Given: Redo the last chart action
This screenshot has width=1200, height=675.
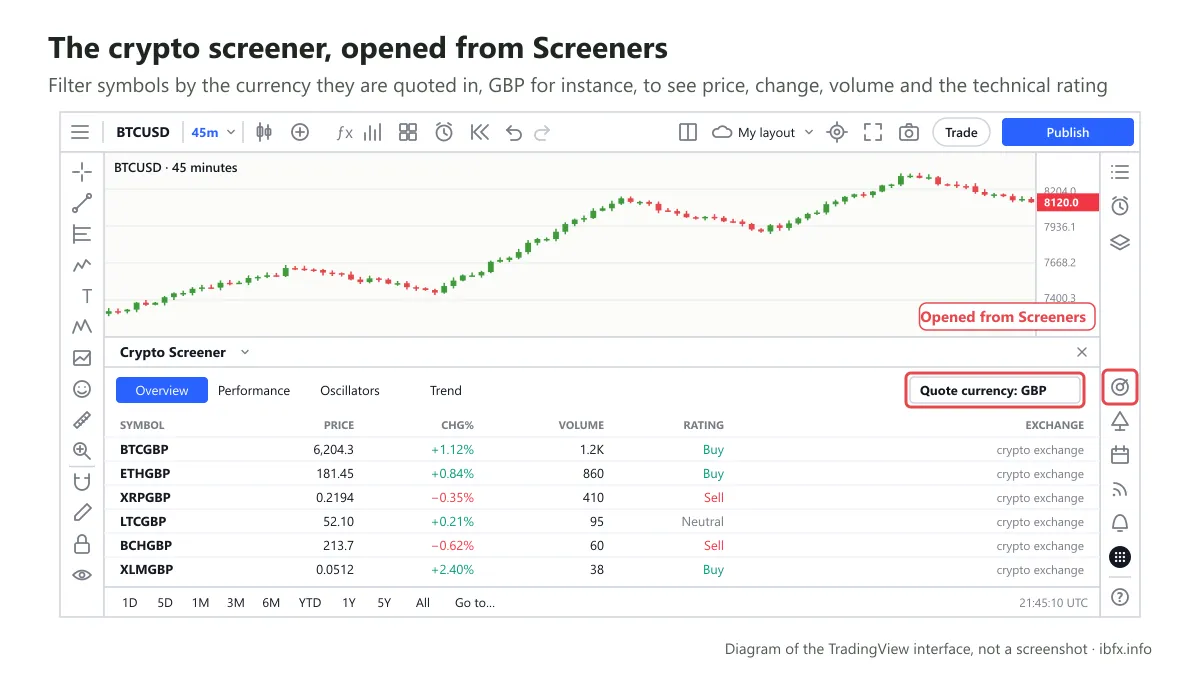Looking at the screenshot, I should click(542, 132).
